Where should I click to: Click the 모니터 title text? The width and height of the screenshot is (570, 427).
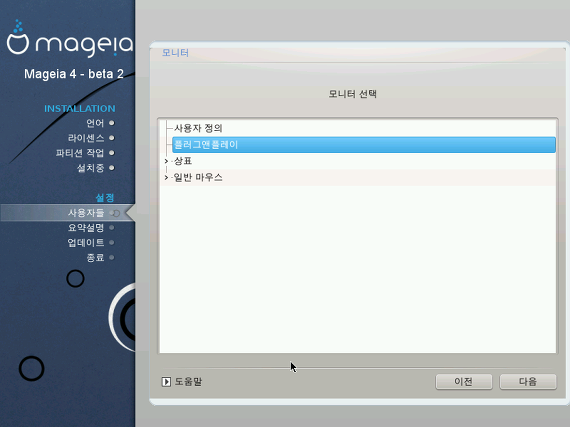pos(175,53)
